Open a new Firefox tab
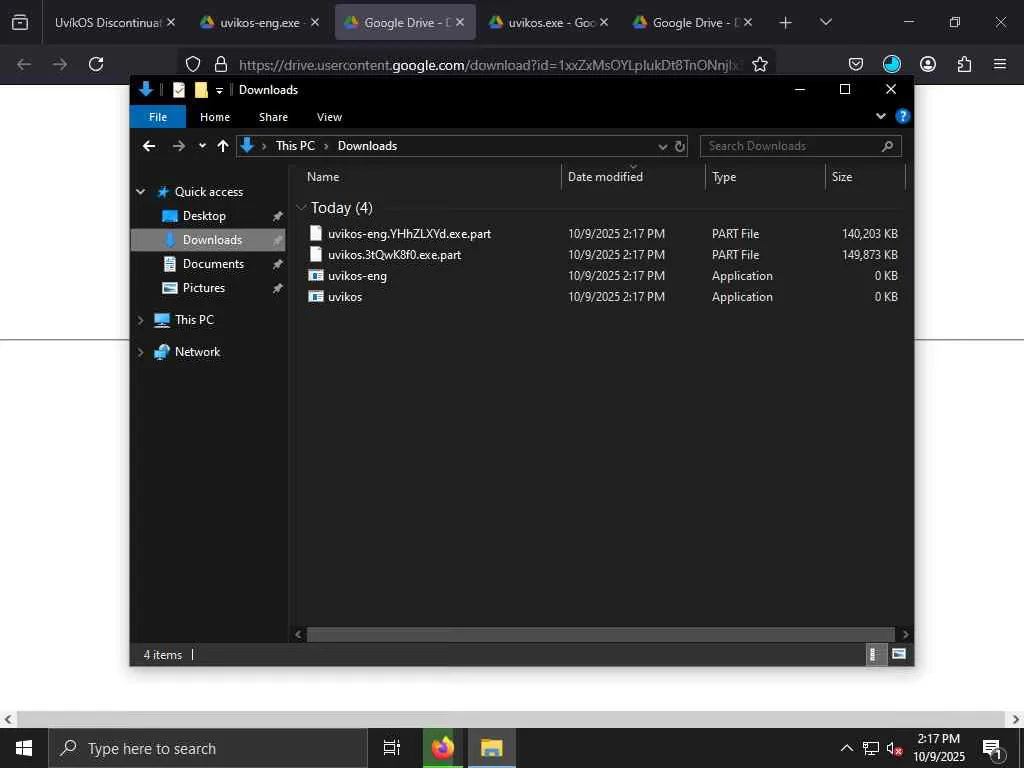The image size is (1024, 768). point(786,23)
